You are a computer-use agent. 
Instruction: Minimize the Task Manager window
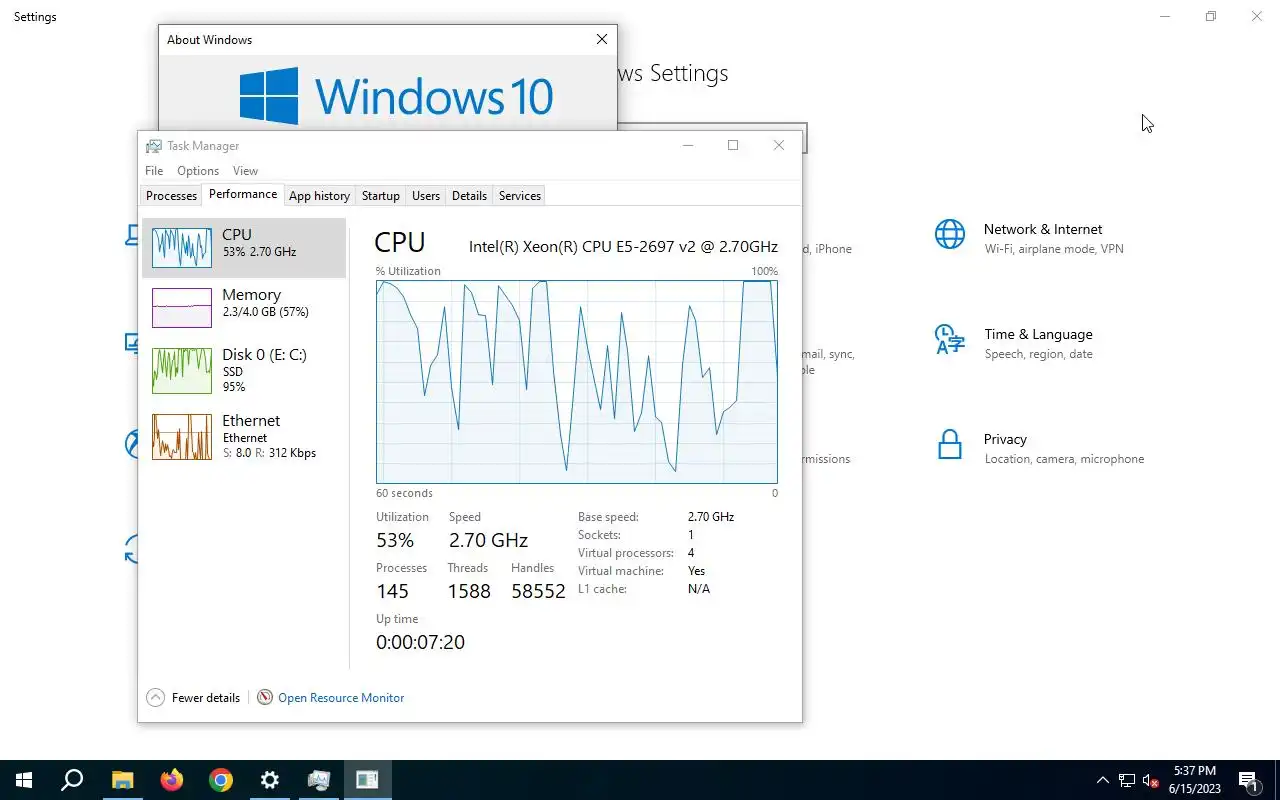pyautogui.click(x=688, y=145)
